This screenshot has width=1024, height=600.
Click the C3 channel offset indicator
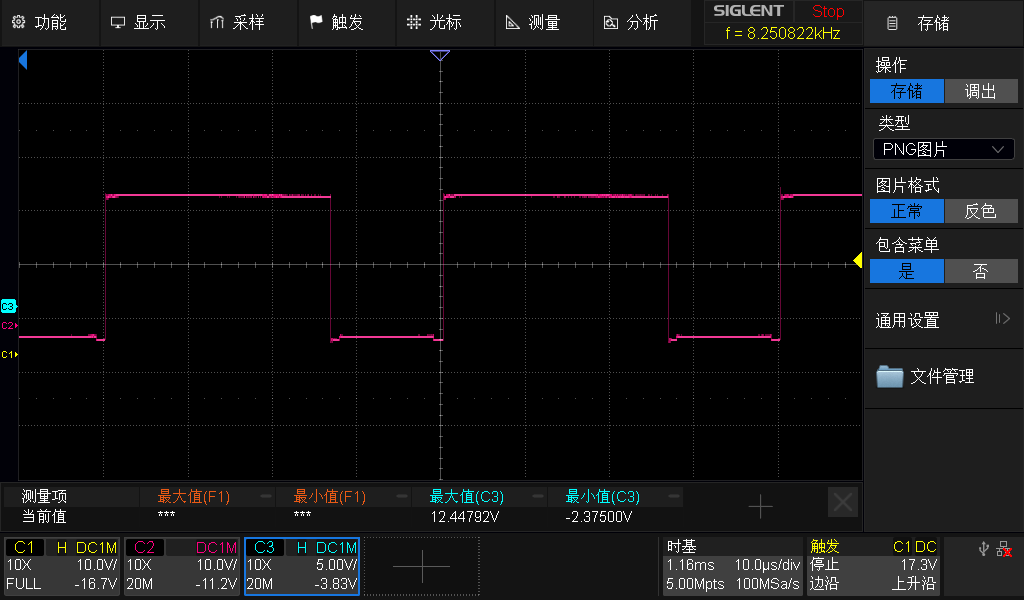click(8, 306)
